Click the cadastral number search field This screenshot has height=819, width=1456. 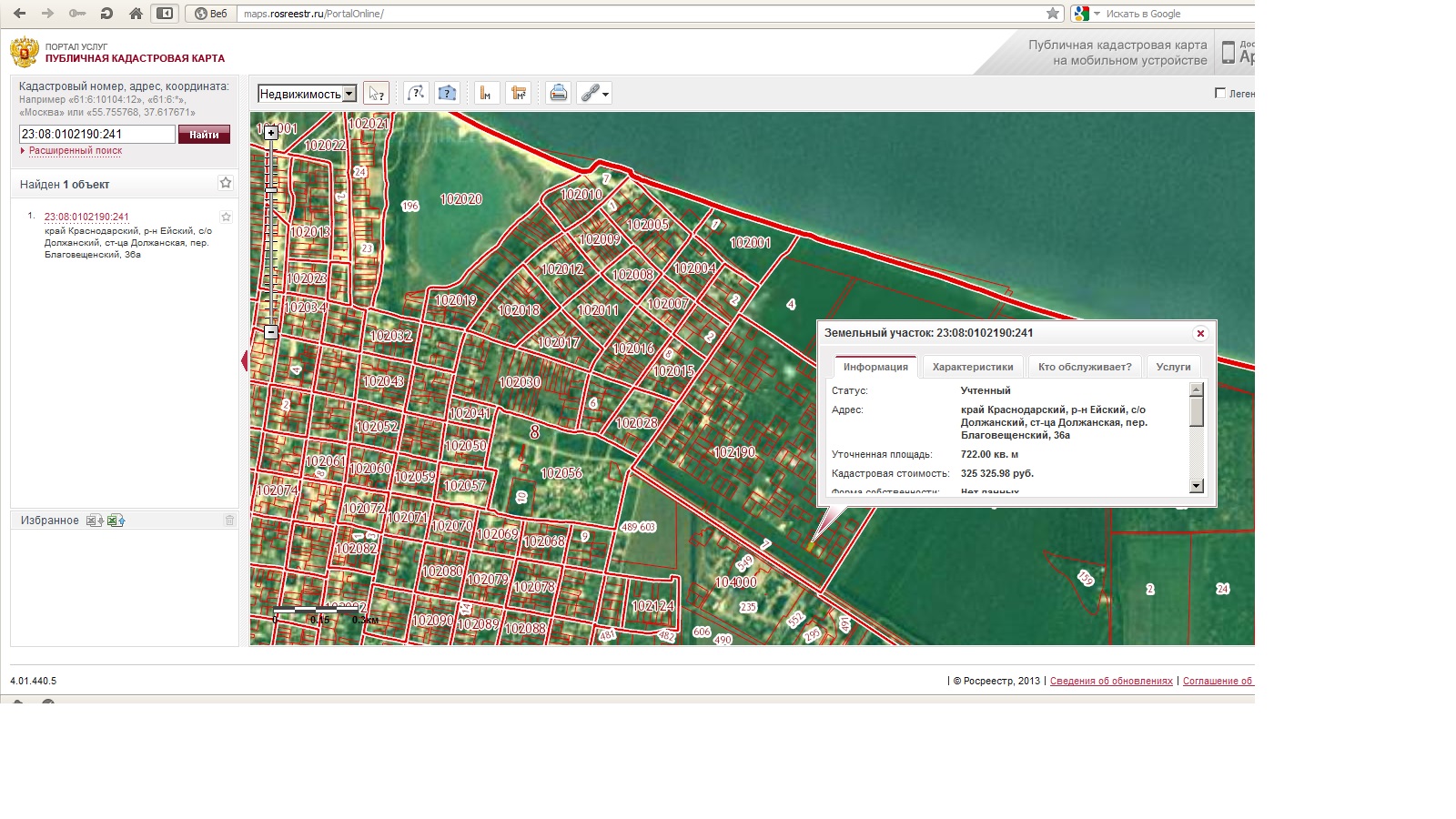(97, 134)
